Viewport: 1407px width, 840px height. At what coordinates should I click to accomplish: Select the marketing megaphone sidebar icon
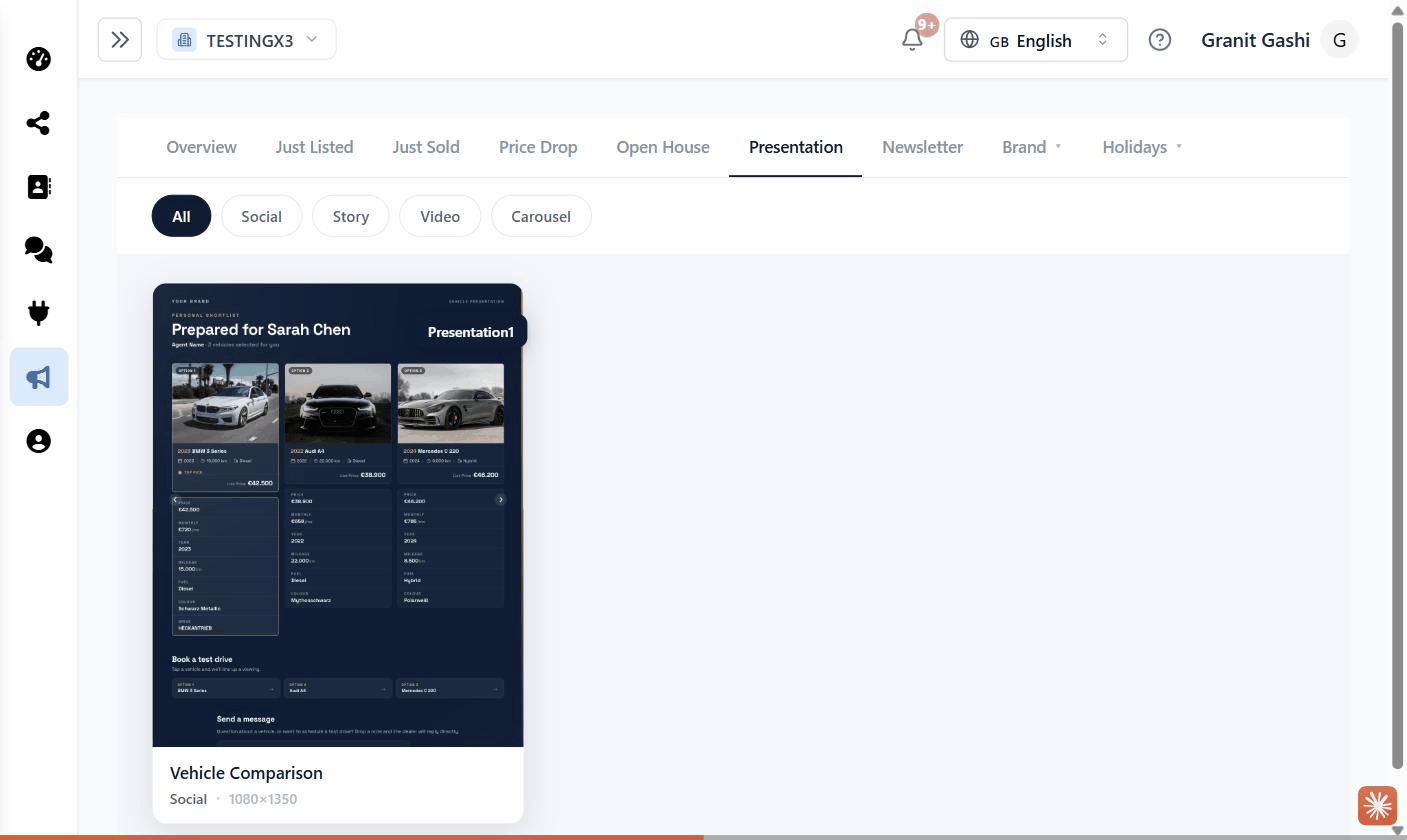pyautogui.click(x=39, y=377)
